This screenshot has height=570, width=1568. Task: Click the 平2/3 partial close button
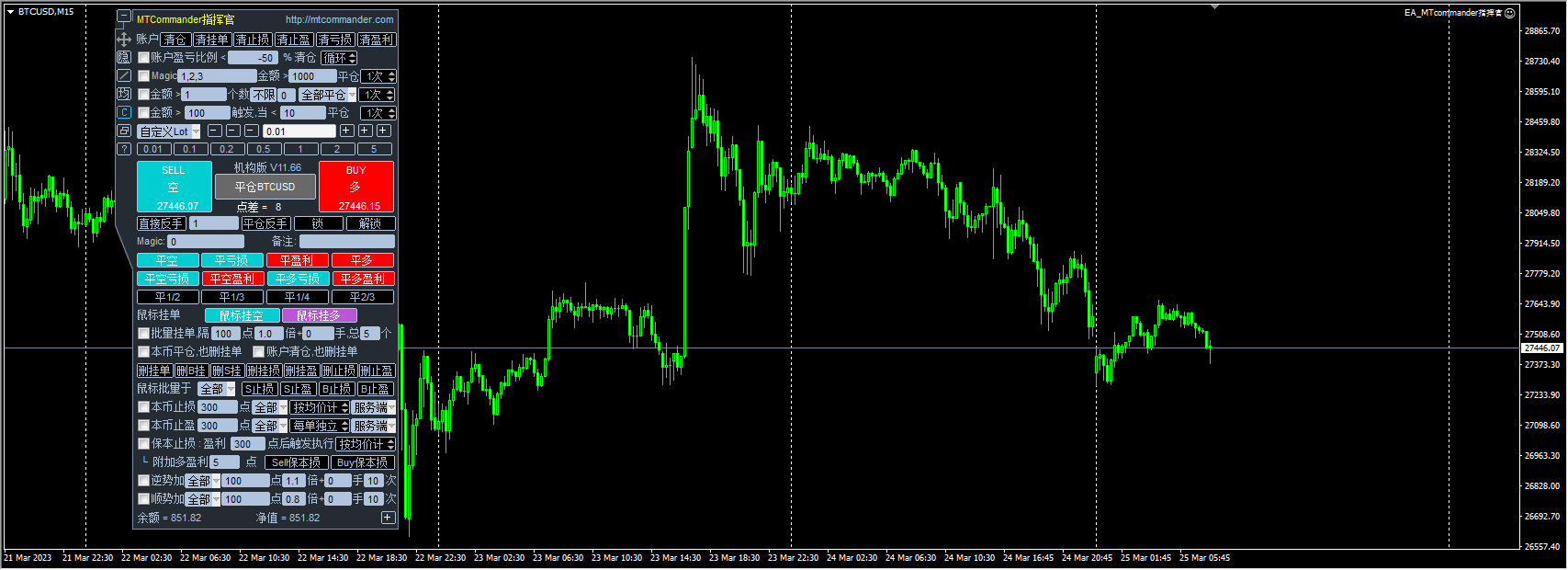point(363,297)
